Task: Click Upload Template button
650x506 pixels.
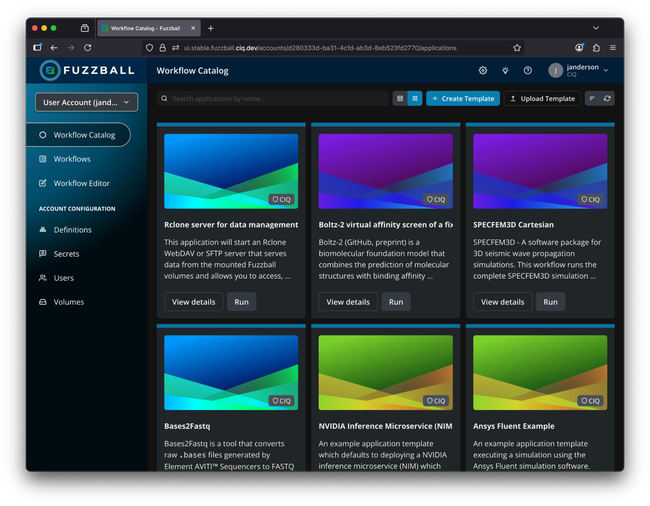Action: tap(542, 99)
